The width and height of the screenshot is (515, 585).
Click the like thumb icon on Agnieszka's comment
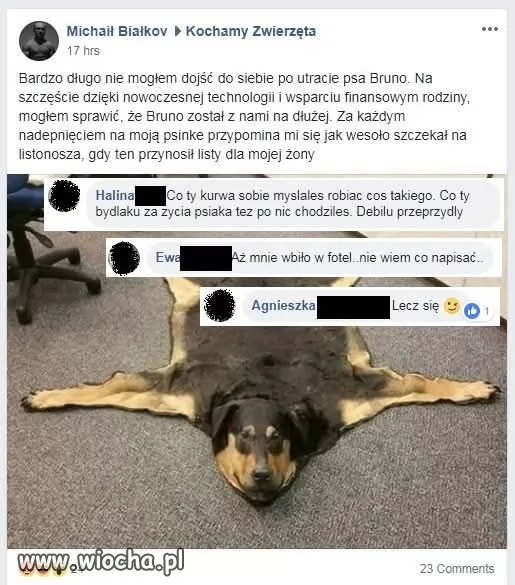click(x=472, y=310)
